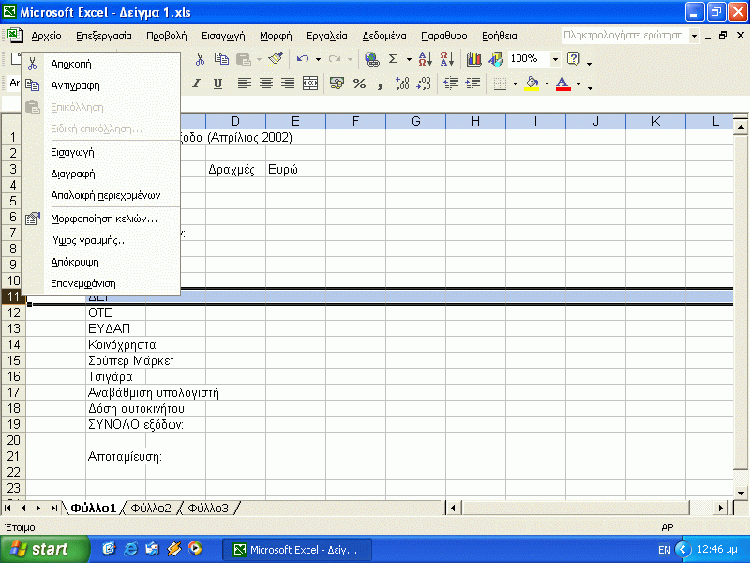Open the Εργαλεία menu
The image size is (750, 563).
[x=327, y=36]
